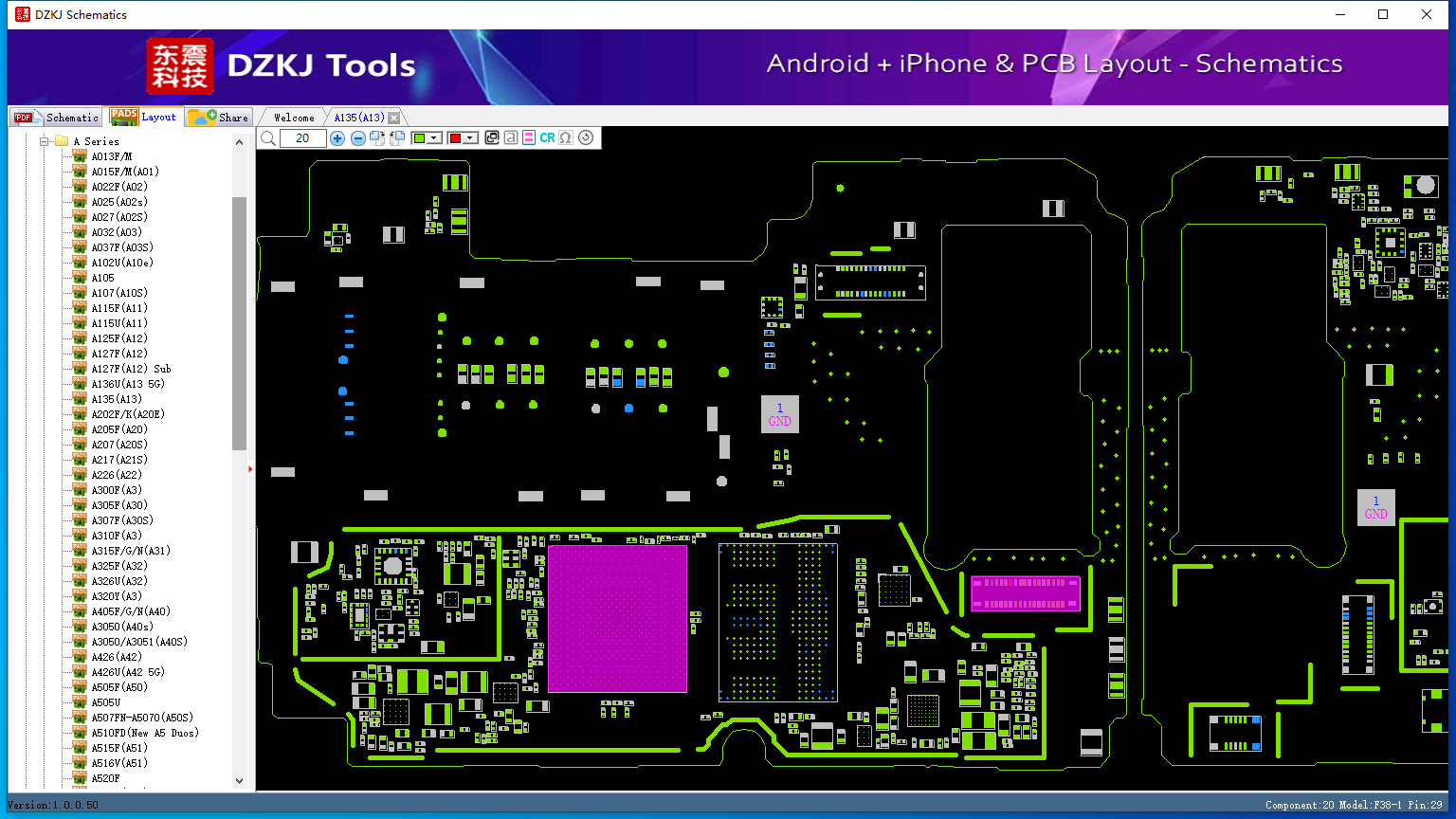Click the model tree scrollbar down arrow

coord(239,781)
